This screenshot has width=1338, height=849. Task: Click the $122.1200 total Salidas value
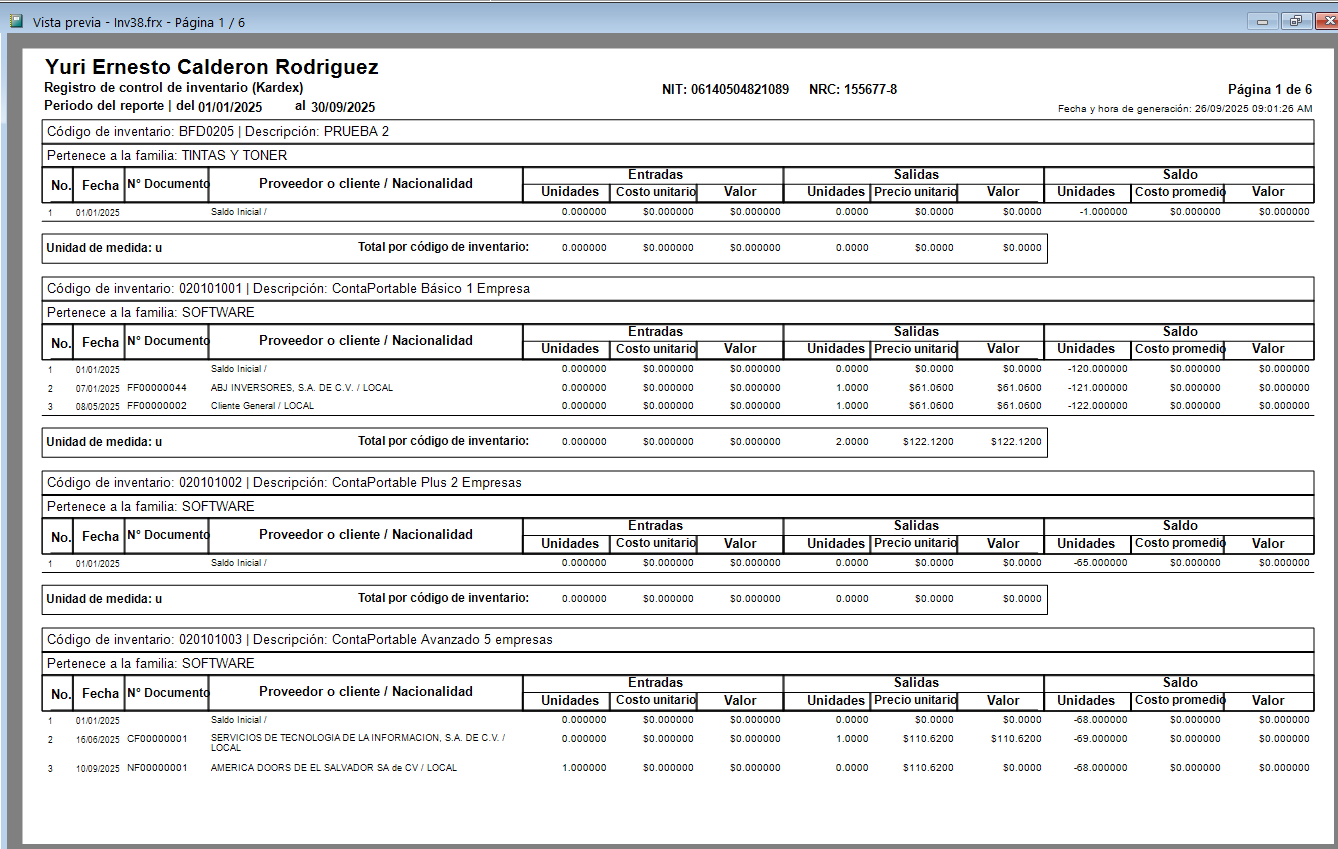[x=1016, y=441]
